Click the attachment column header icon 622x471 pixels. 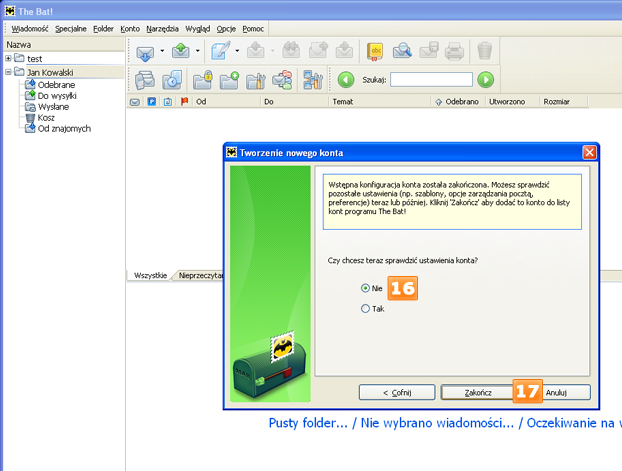(168, 102)
